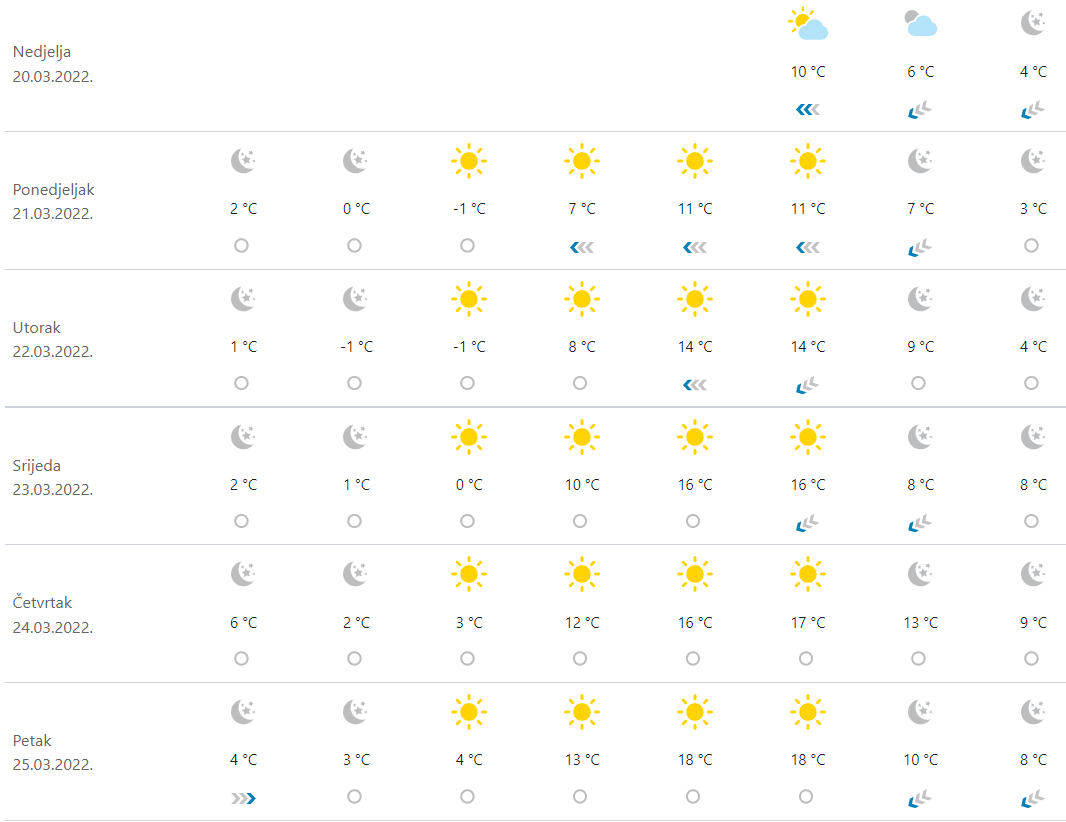Click the moon icon above Utorak's 9 °C
The height and width of the screenshot is (822, 1066).
(920, 298)
